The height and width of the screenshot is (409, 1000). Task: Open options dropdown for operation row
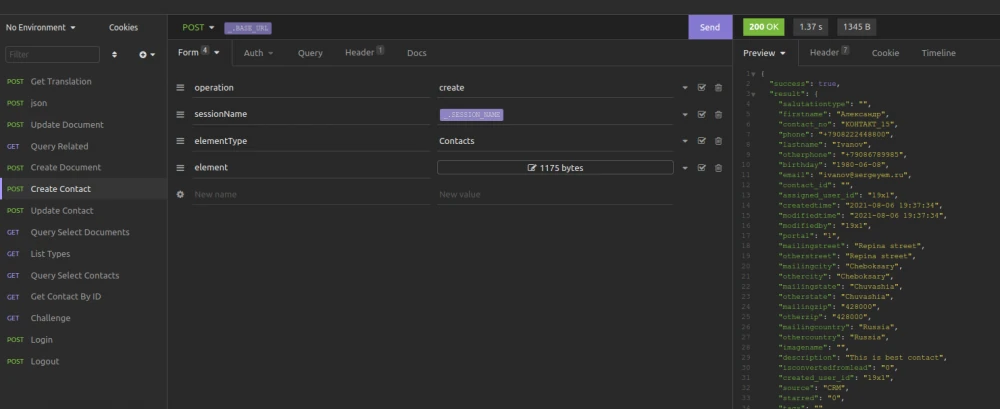coord(685,88)
